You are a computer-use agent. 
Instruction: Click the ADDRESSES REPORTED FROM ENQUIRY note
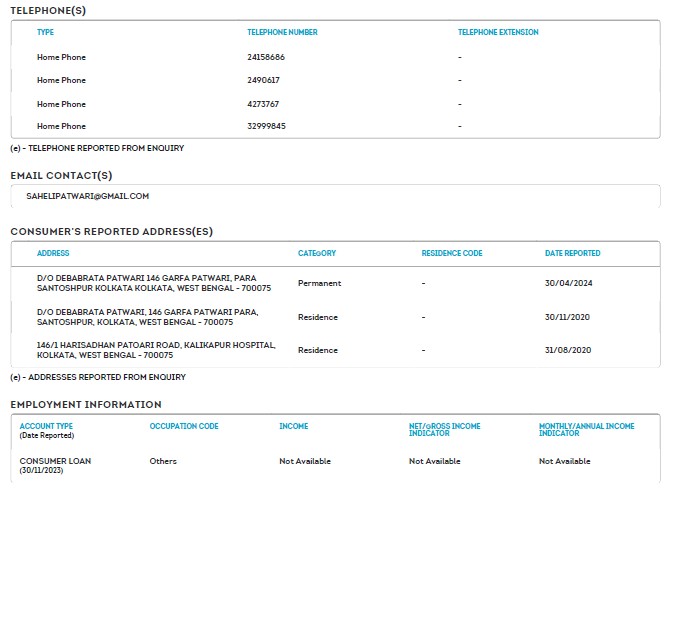[98, 377]
